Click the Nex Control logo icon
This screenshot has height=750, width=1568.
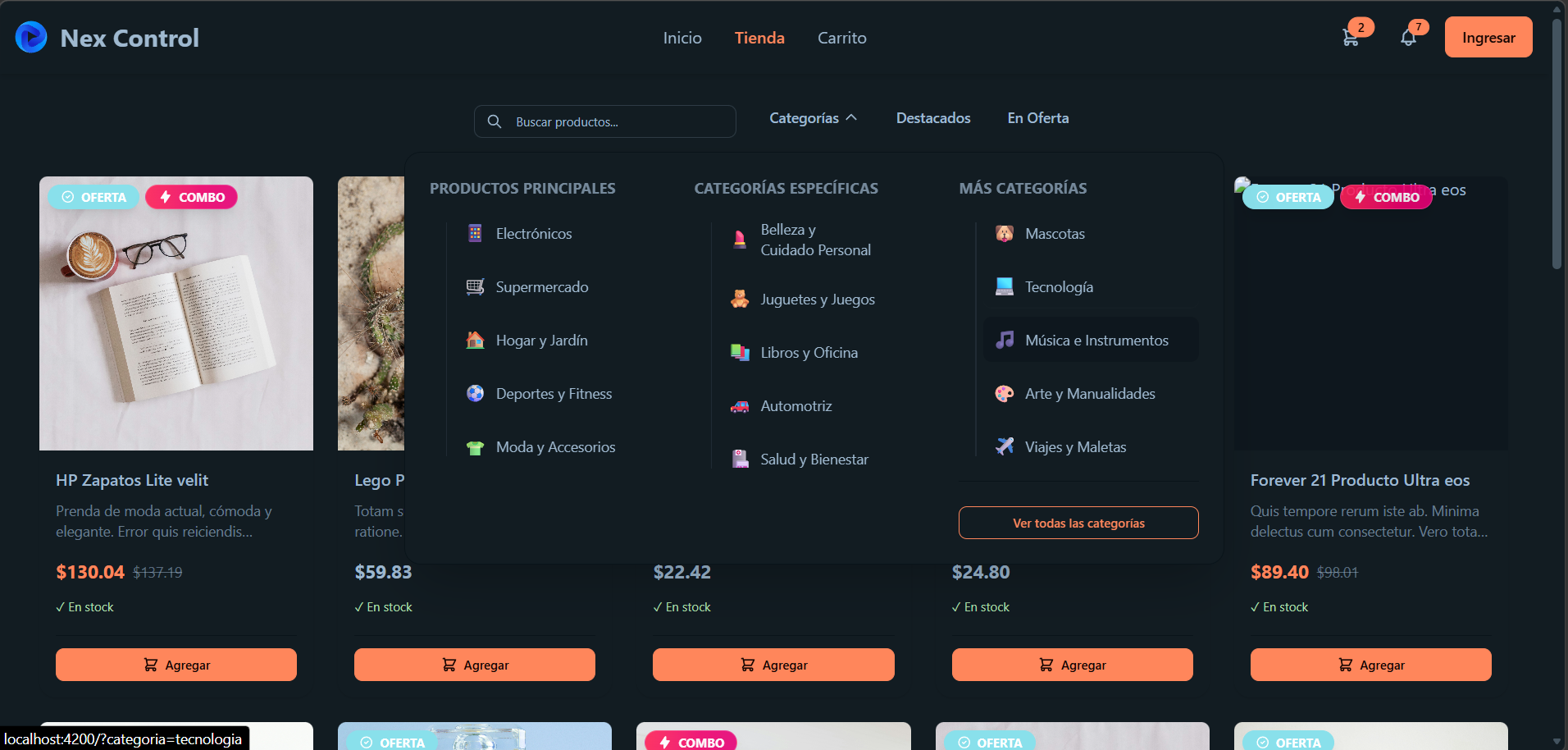point(31,38)
